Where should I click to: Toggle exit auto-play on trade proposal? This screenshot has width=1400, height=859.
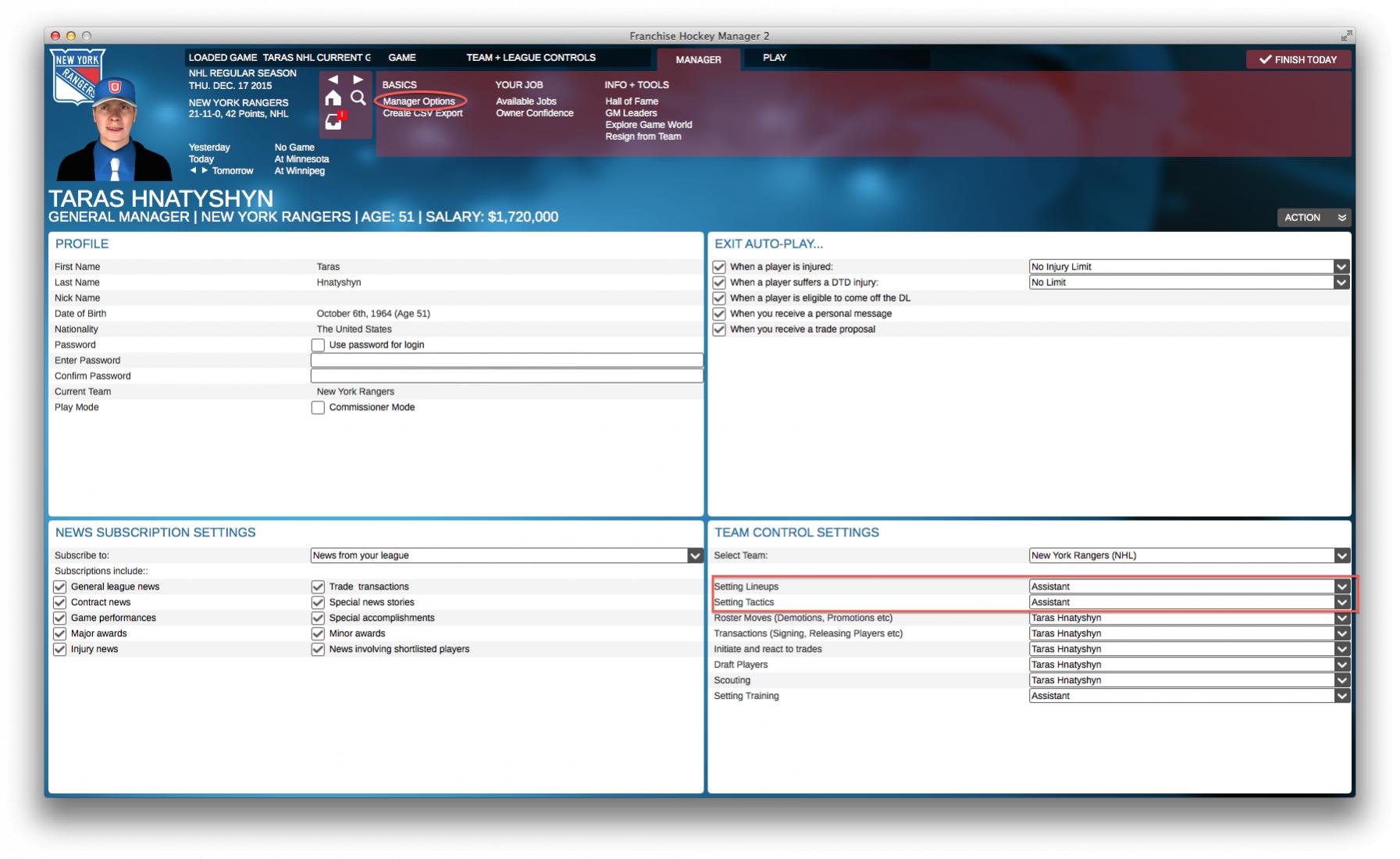[x=719, y=330]
